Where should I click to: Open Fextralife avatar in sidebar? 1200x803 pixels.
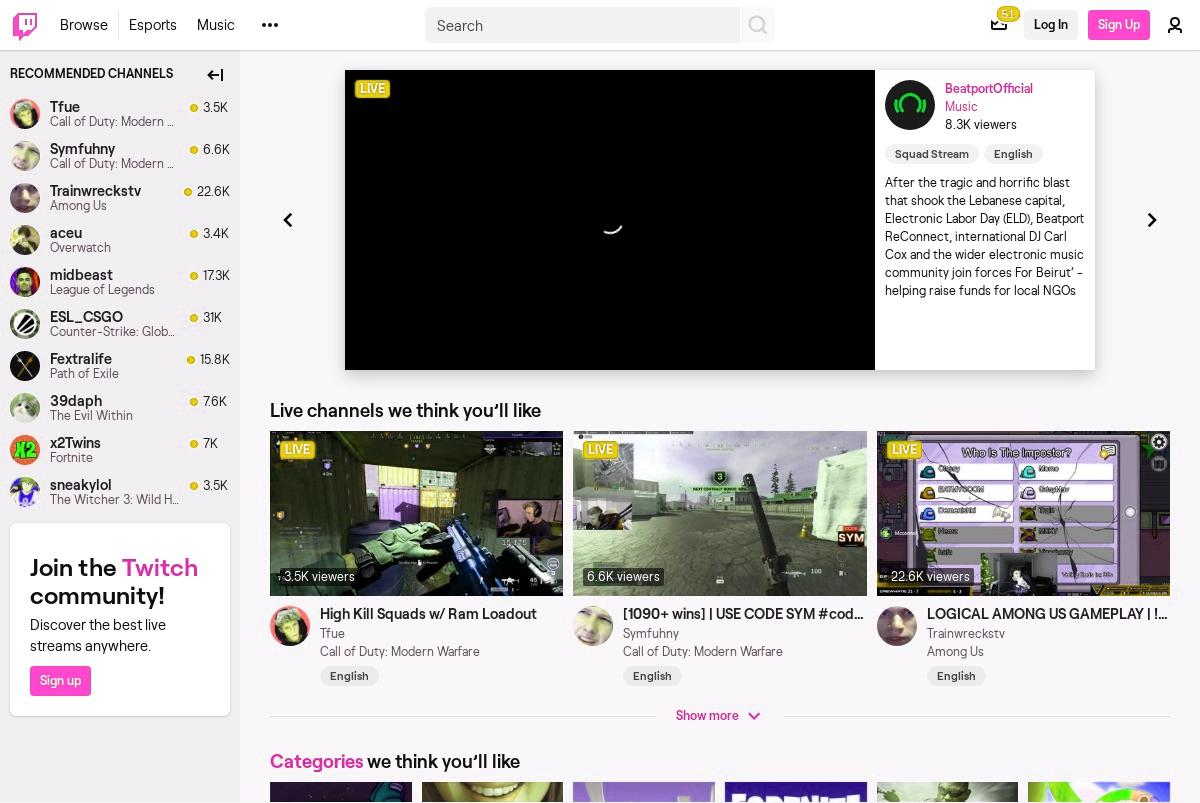[x=25, y=366]
